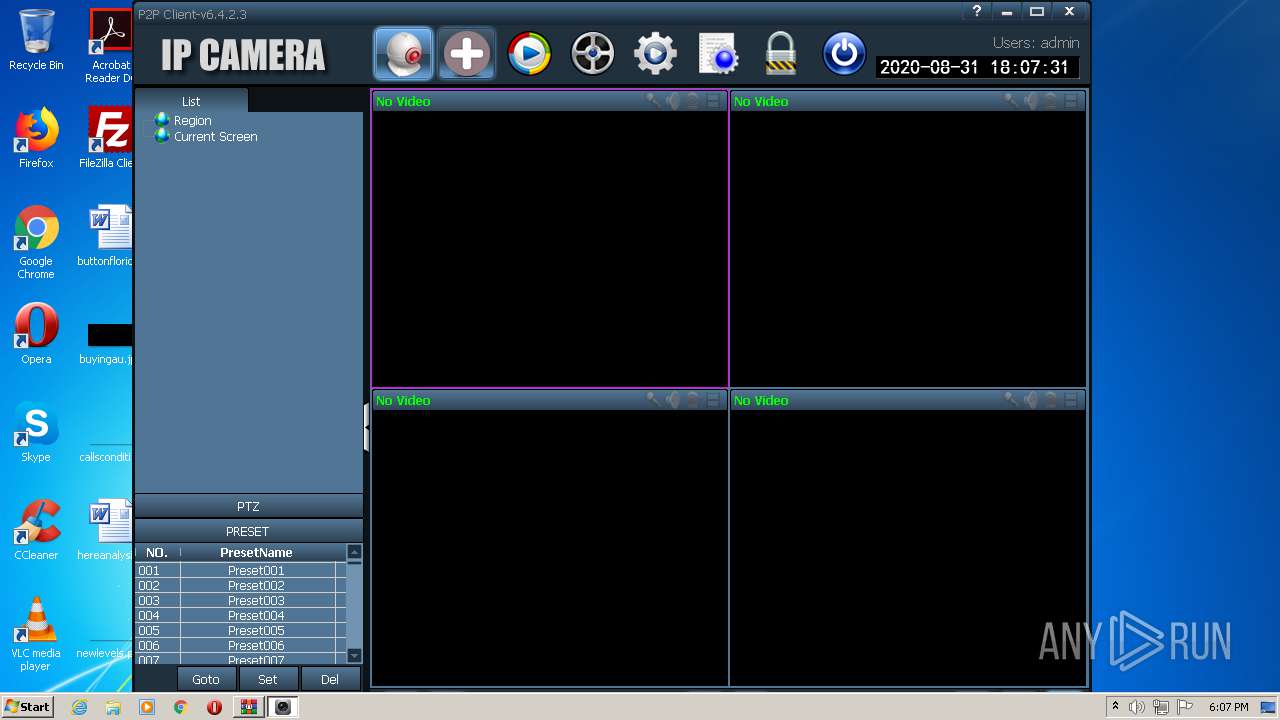Click preset list scrollbar down arrow
This screenshot has height=720, width=1280.
354,655
